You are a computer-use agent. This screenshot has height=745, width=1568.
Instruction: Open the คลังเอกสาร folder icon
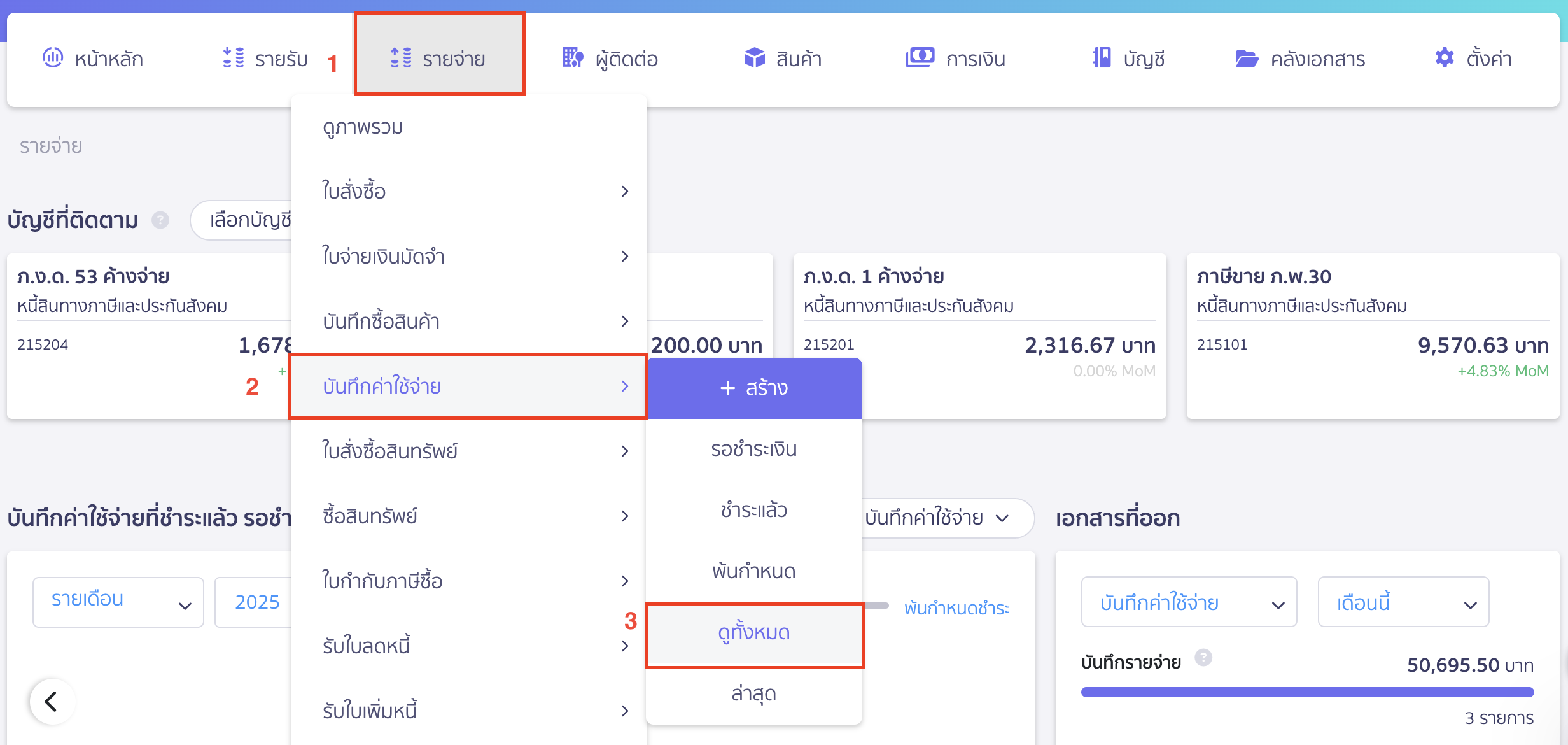[x=1247, y=59]
